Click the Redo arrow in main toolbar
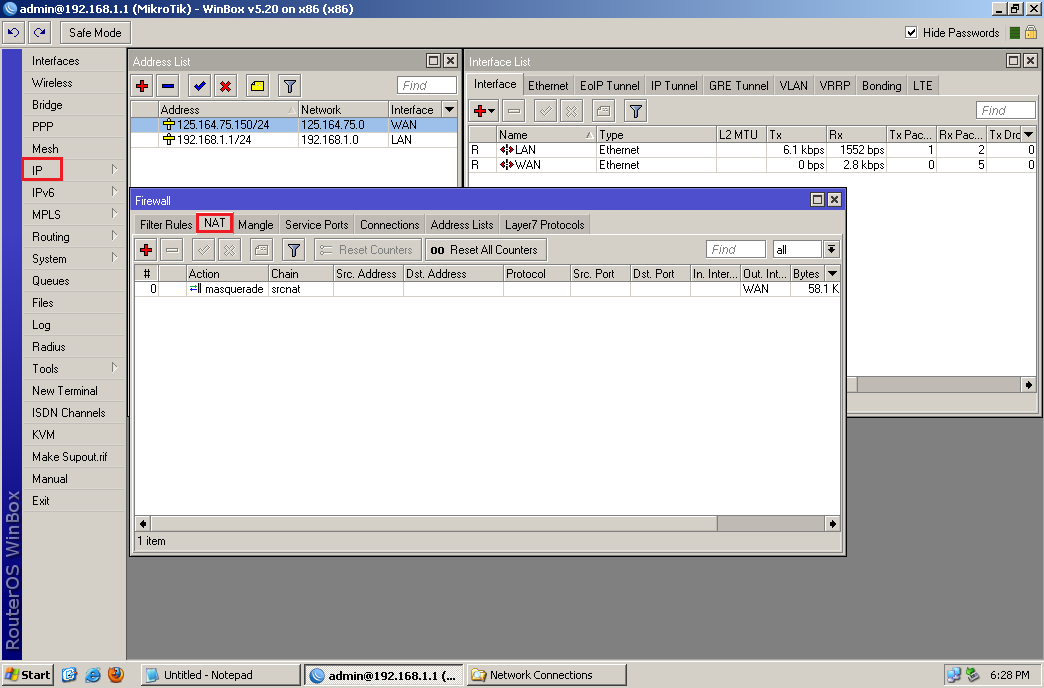 [39, 33]
